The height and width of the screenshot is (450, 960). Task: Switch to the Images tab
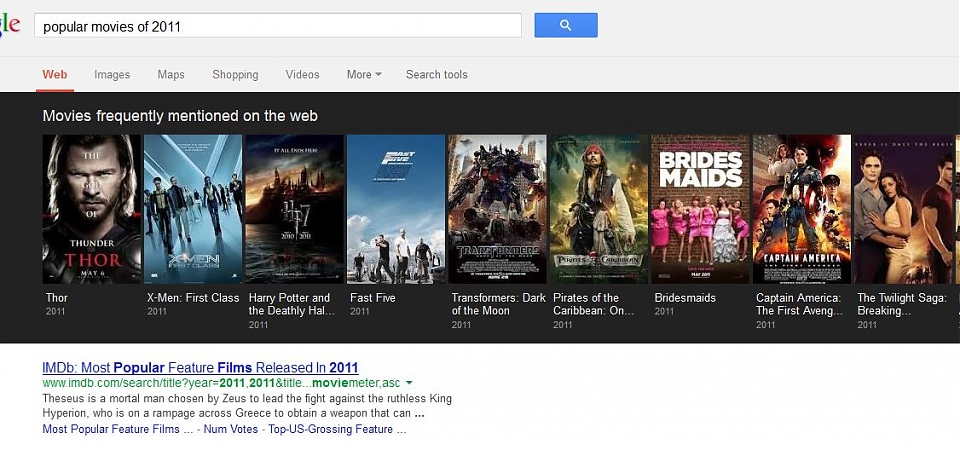point(112,75)
